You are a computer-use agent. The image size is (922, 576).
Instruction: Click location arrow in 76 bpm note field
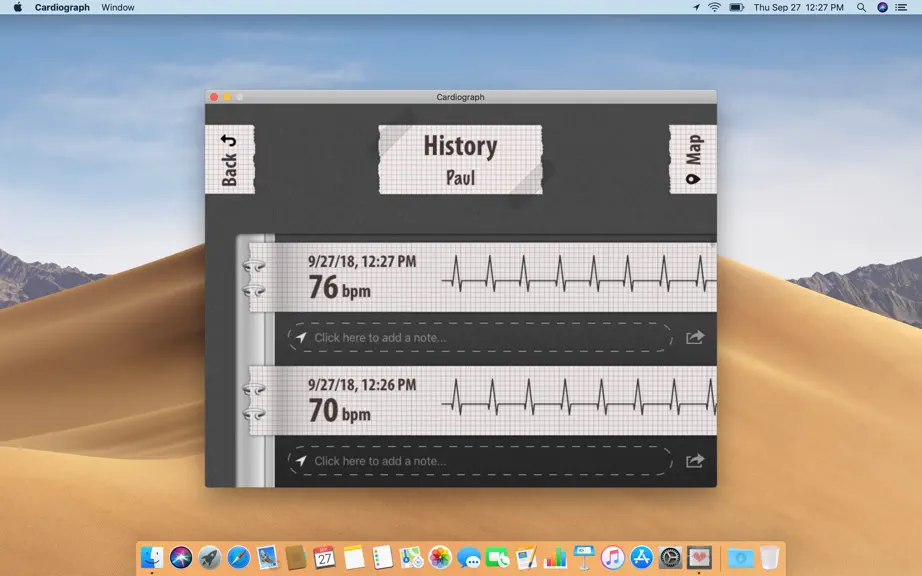301,337
